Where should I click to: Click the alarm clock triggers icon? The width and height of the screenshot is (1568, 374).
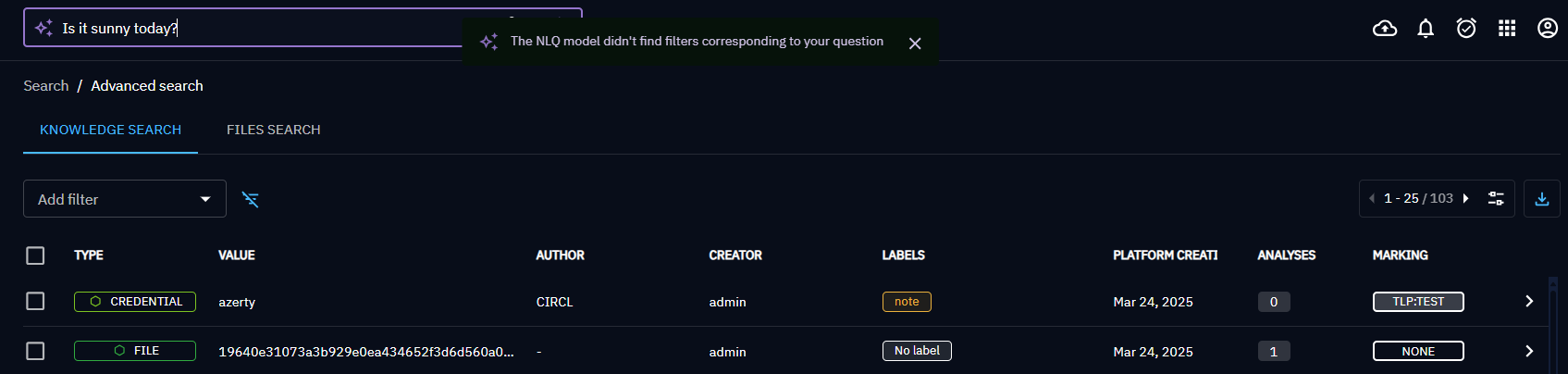1466,29
